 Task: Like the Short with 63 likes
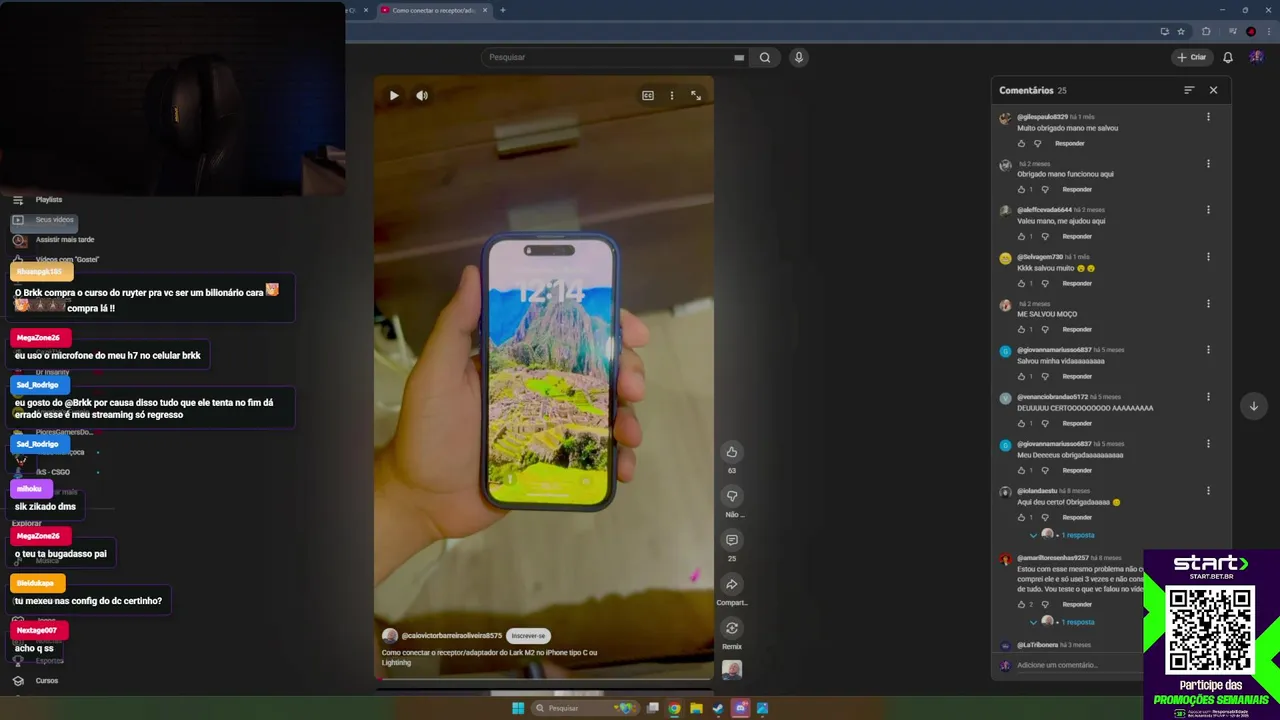[x=732, y=452]
